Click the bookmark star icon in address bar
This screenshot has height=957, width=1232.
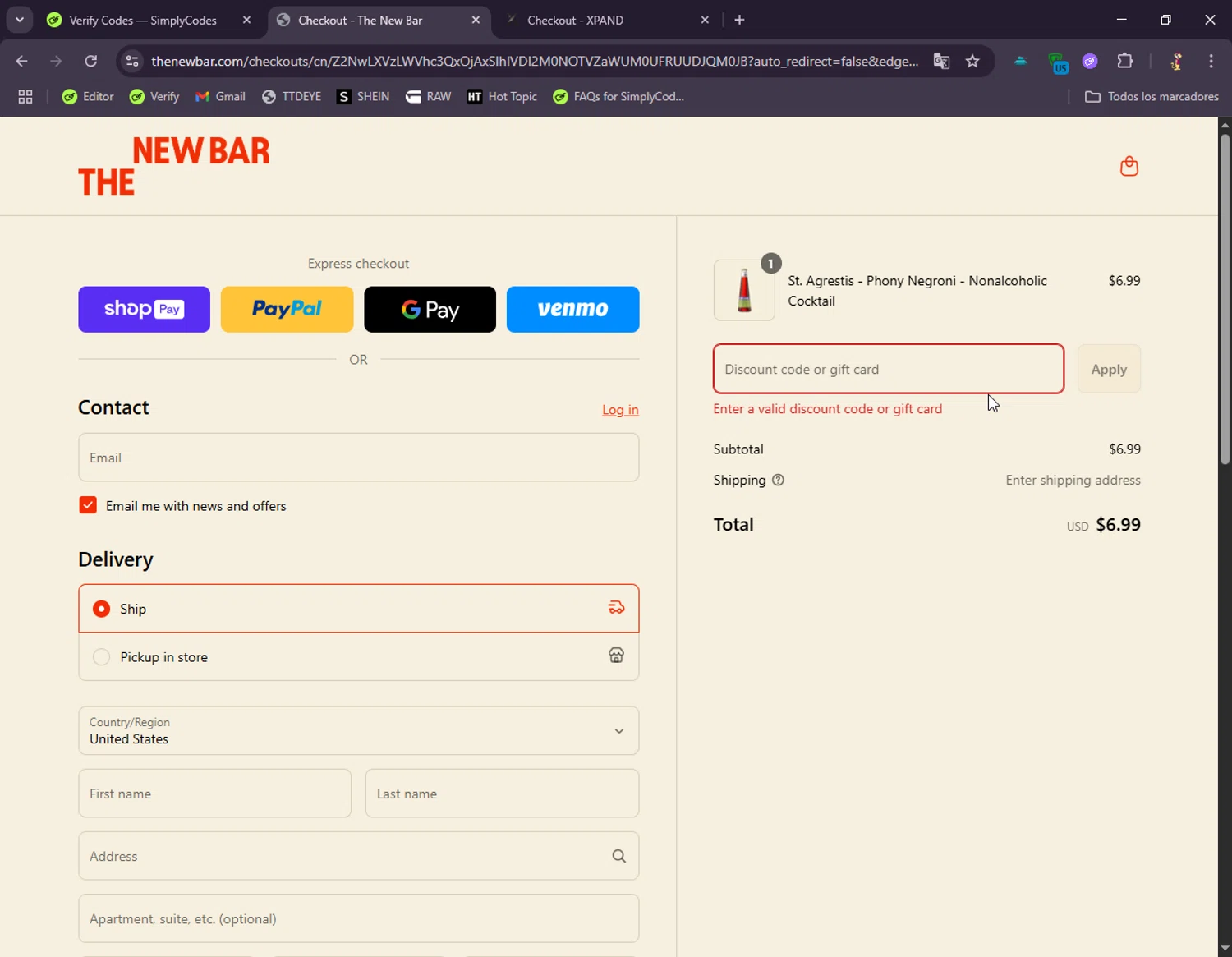[x=972, y=61]
